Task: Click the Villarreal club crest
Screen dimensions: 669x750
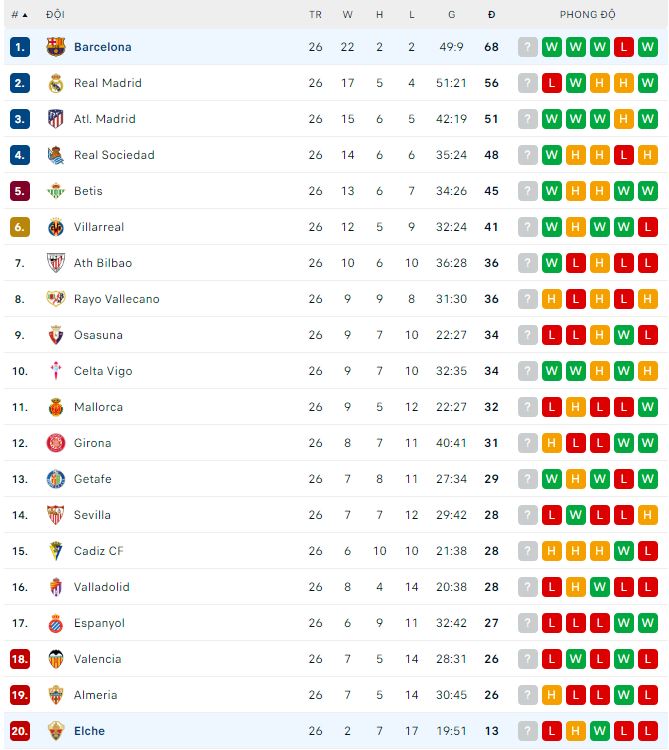Action: [x=56, y=227]
